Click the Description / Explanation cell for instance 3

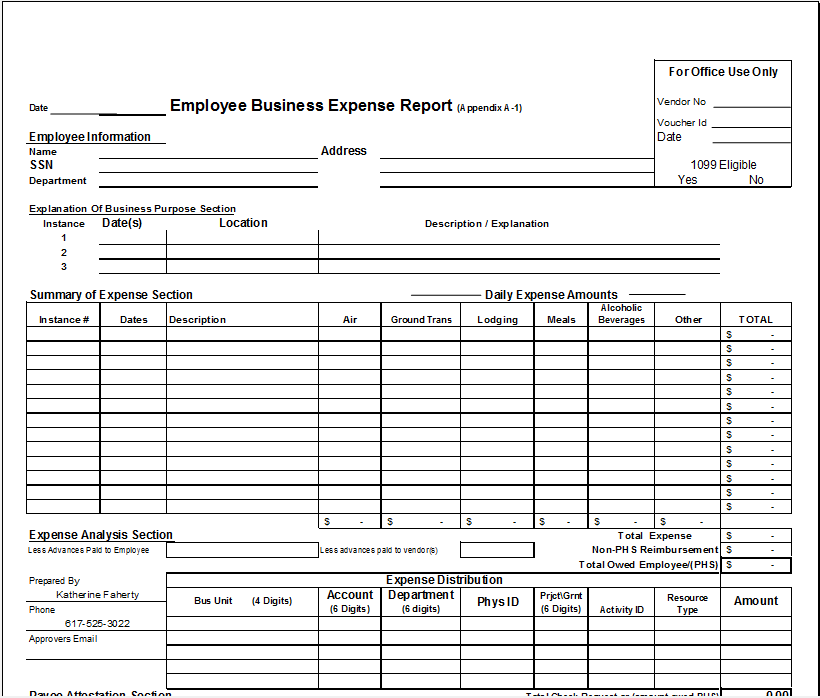pos(518,267)
